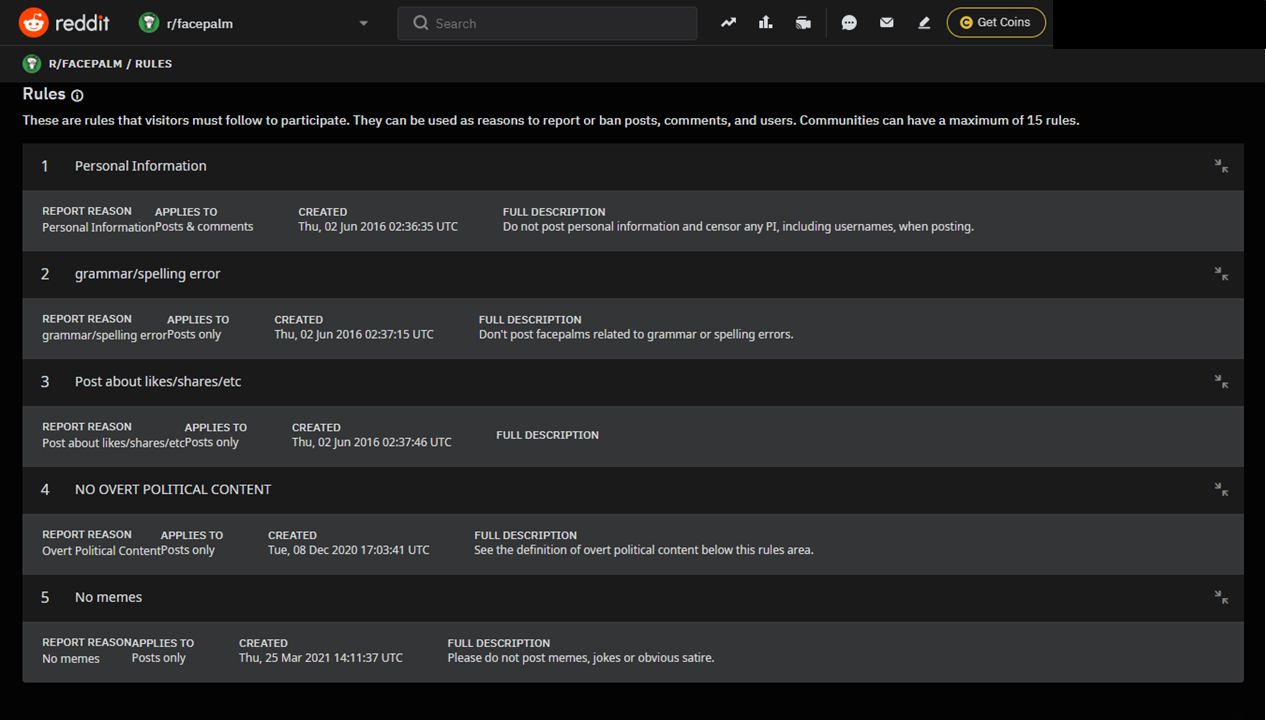Click the Get Coins button

pyautogui.click(x=995, y=23)
